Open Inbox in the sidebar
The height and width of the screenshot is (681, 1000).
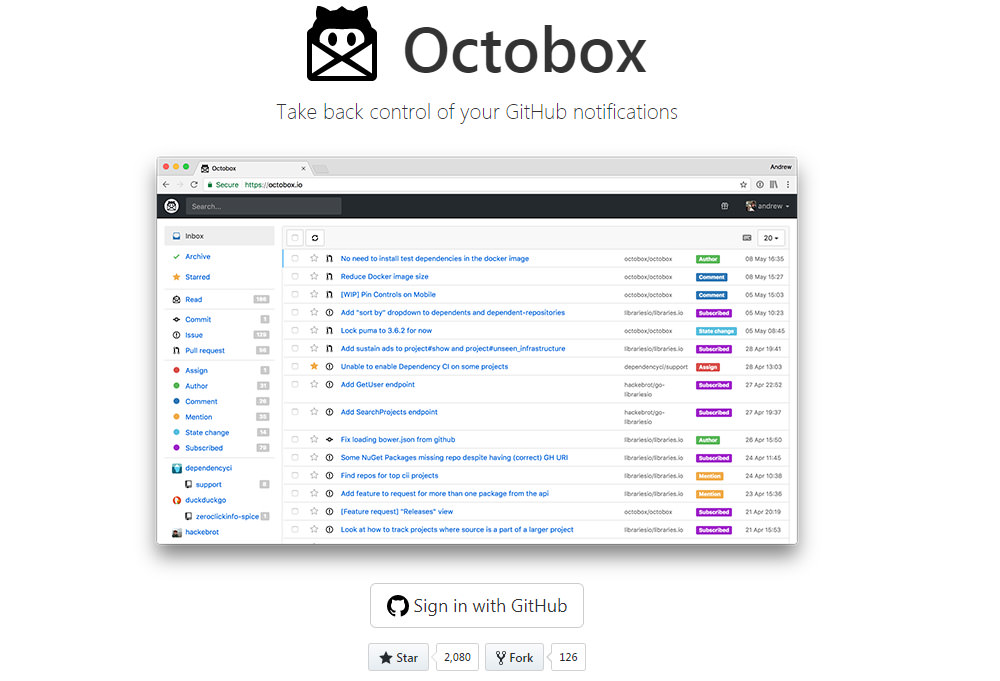click(219, 236)
